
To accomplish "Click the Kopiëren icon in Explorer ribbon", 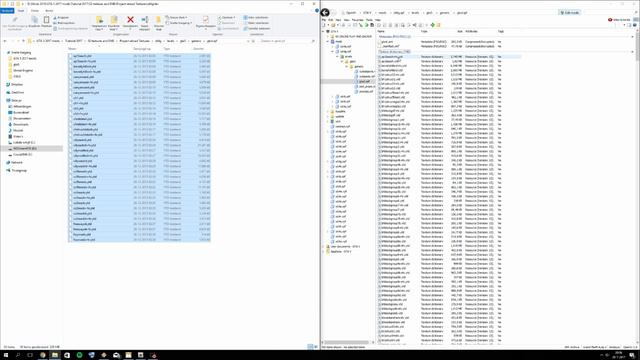I will [34, 20].
